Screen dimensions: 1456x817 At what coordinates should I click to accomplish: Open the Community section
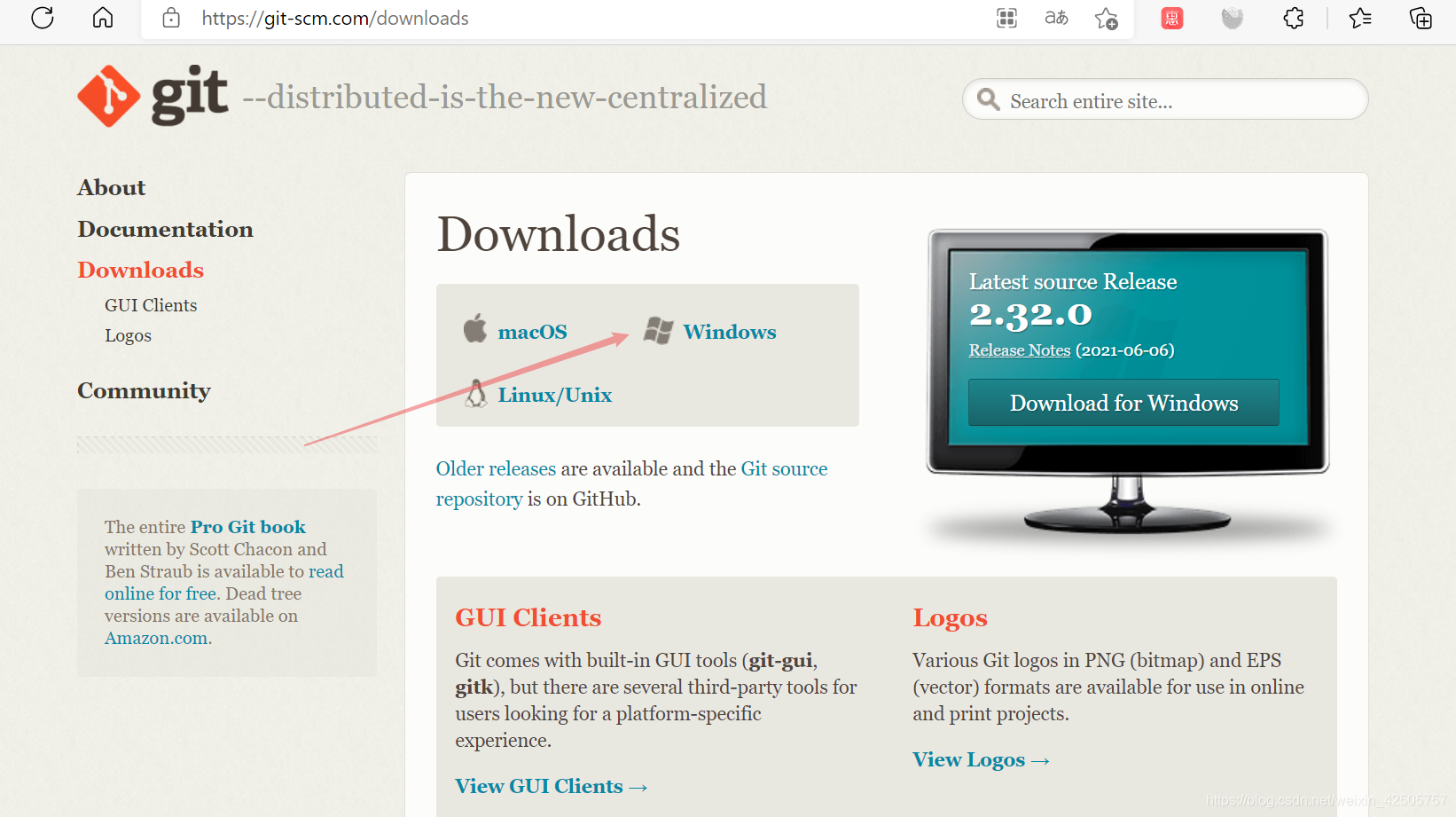(x=144, y=391)
